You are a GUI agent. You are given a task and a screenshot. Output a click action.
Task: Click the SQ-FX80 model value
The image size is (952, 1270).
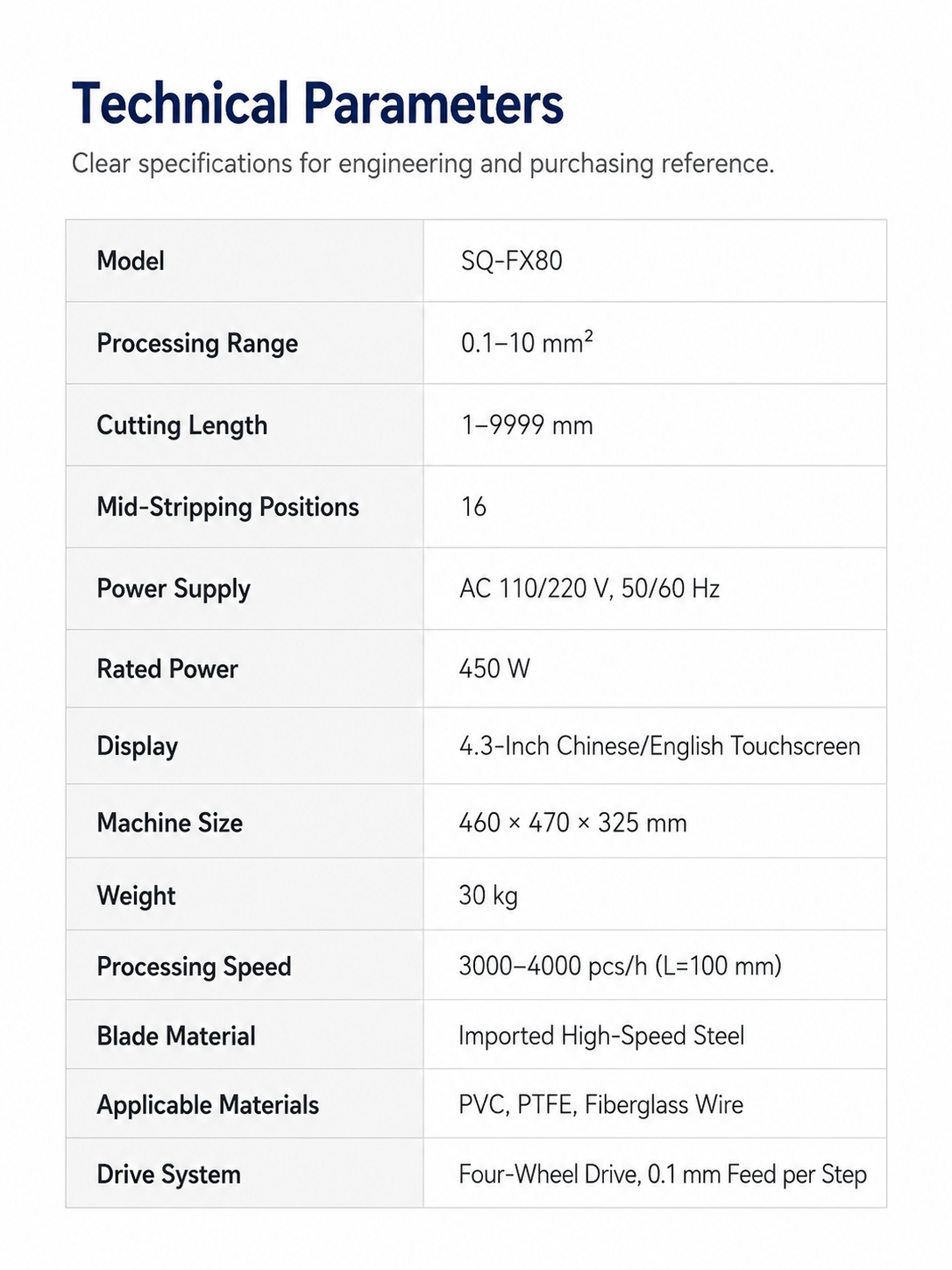coord(512,260)
